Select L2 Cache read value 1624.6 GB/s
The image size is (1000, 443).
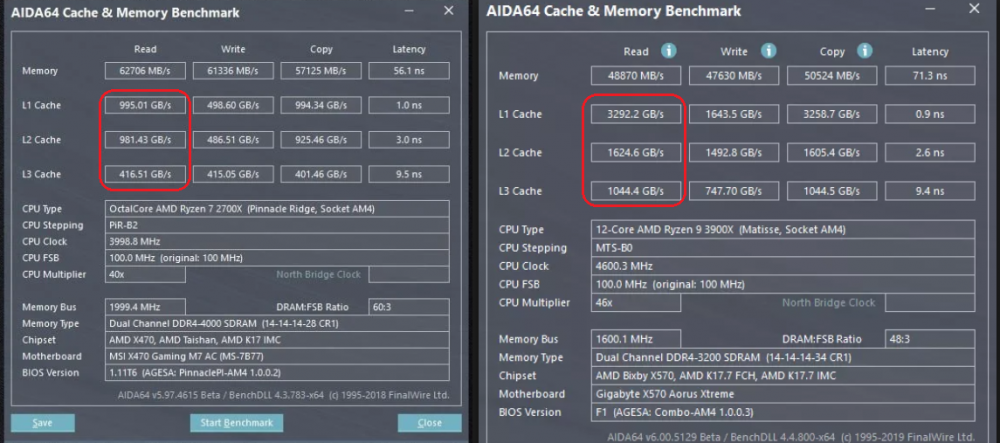[x=636, y=152]
